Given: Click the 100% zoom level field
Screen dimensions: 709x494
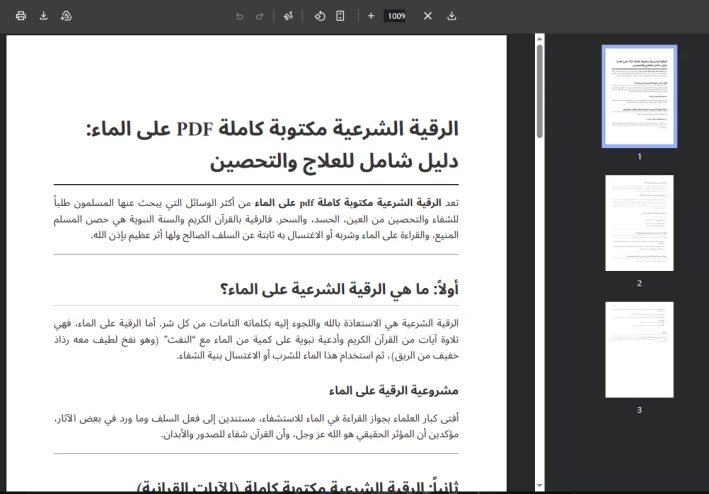Looking at the screenshot, I should pyautogui.click(x=396, y=16).
